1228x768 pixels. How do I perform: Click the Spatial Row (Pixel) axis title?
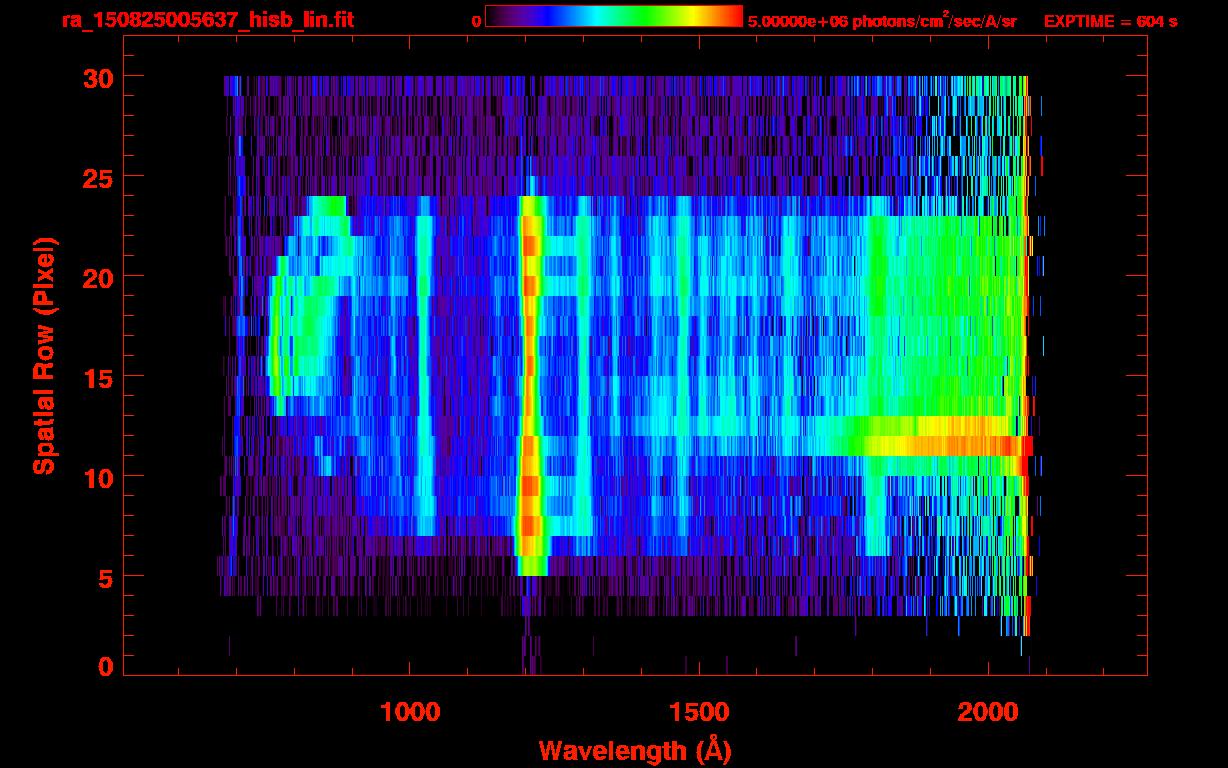click(44, 356)
